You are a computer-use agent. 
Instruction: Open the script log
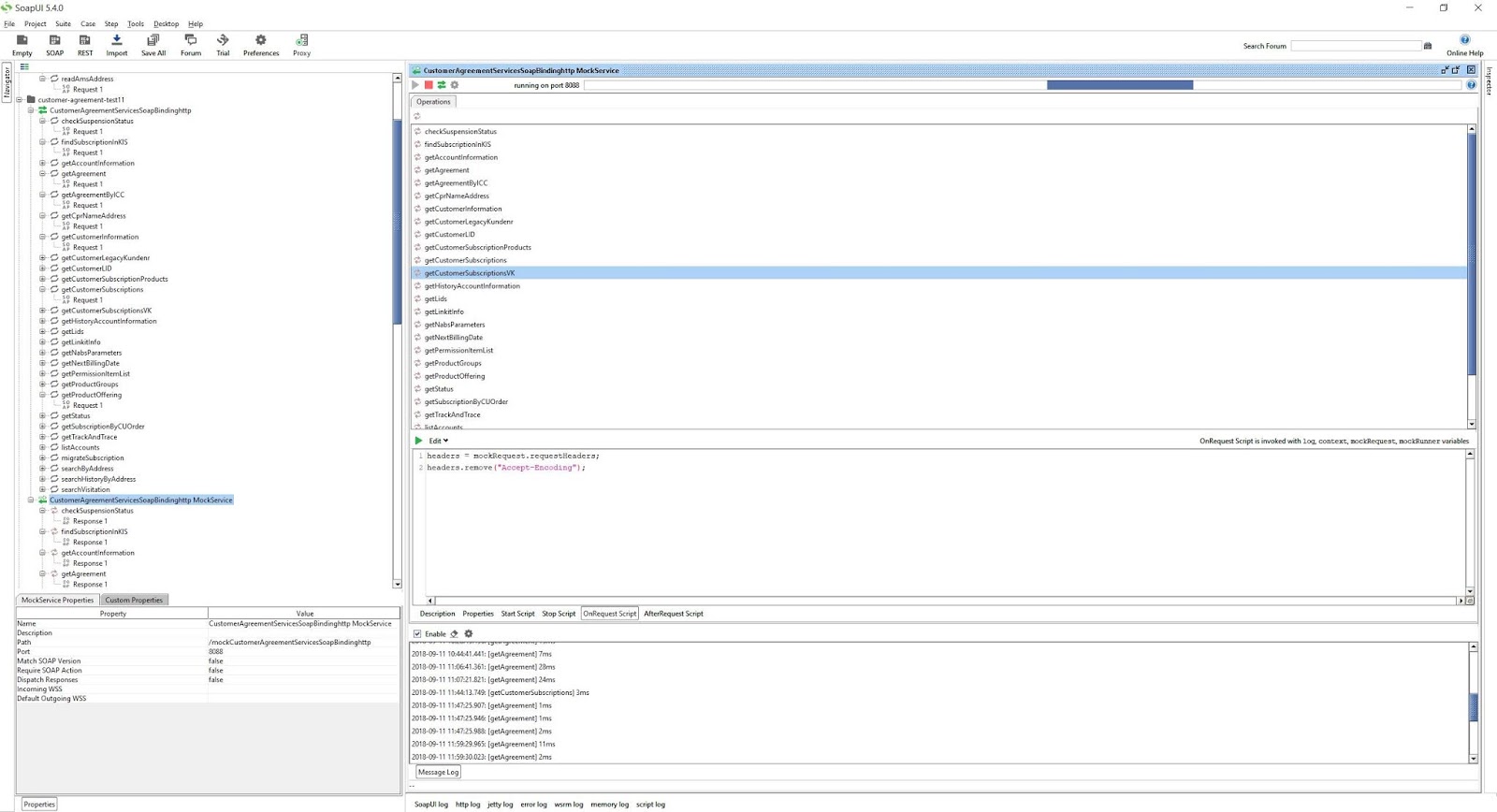point(650,805)
